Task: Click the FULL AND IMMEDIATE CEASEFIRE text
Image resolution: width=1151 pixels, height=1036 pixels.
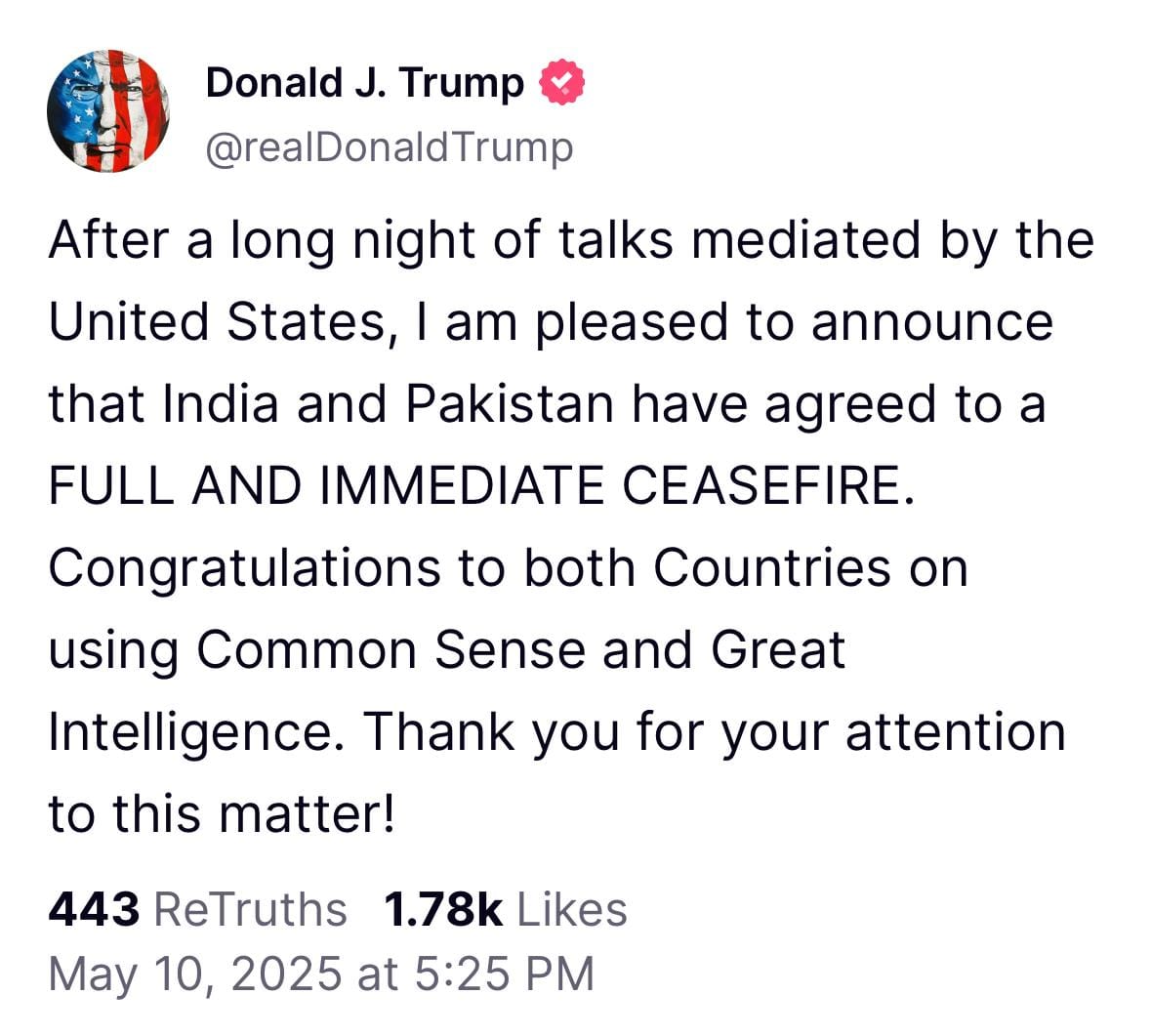Action: (482, 486)
